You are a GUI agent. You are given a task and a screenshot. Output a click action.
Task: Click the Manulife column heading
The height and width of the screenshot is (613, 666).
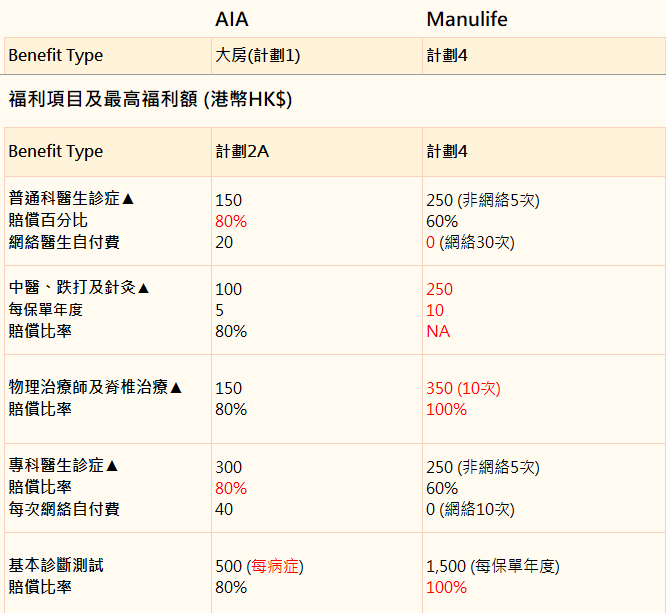coord(467,20)
